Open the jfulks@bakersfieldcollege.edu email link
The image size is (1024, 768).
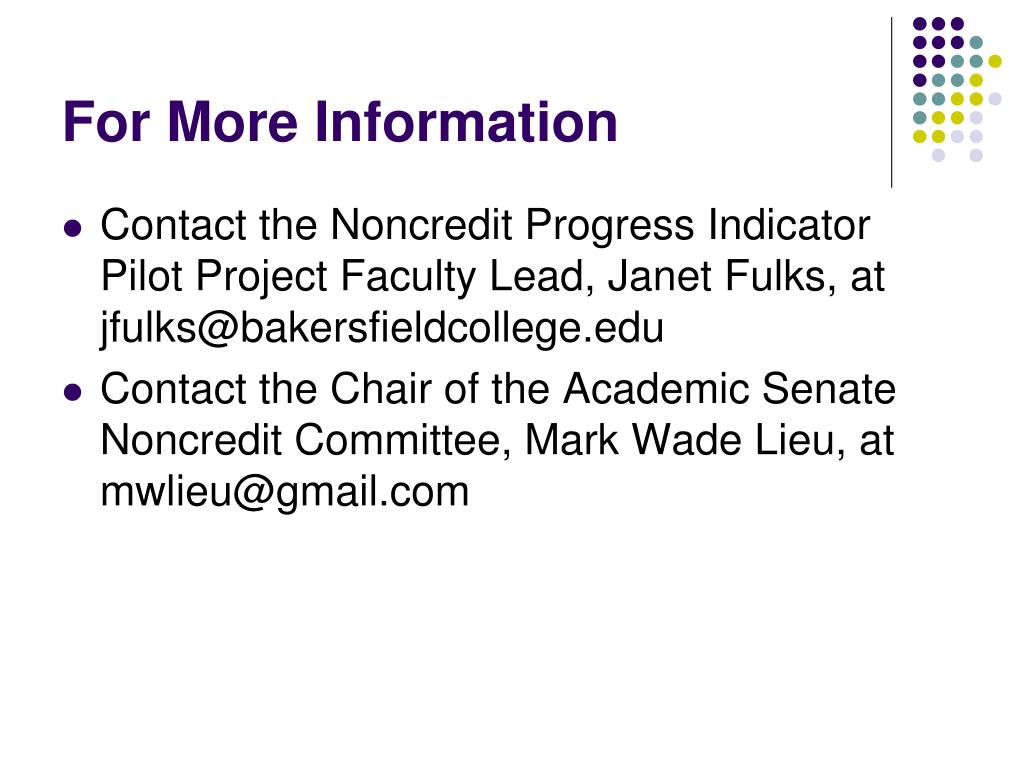tap(382, 329)
